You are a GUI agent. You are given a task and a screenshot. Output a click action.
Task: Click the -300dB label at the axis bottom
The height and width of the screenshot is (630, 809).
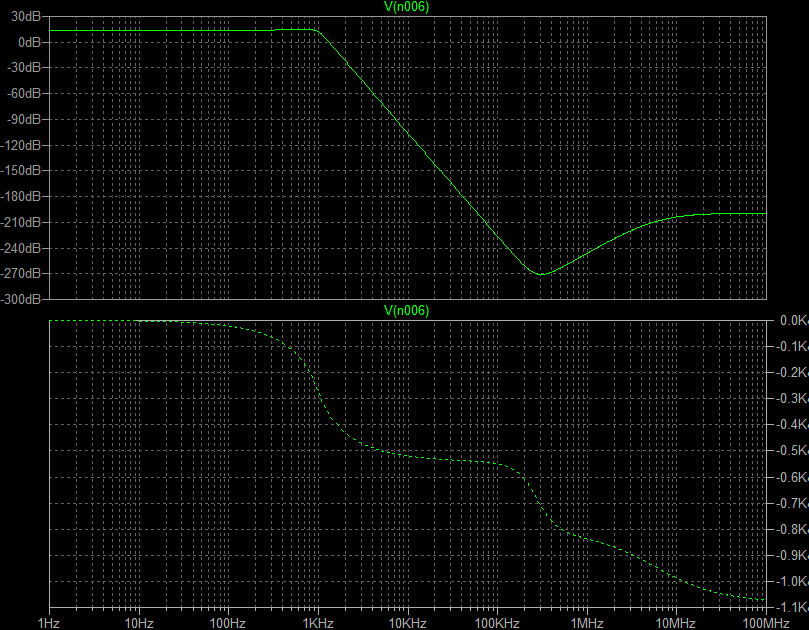click(23, 299)
